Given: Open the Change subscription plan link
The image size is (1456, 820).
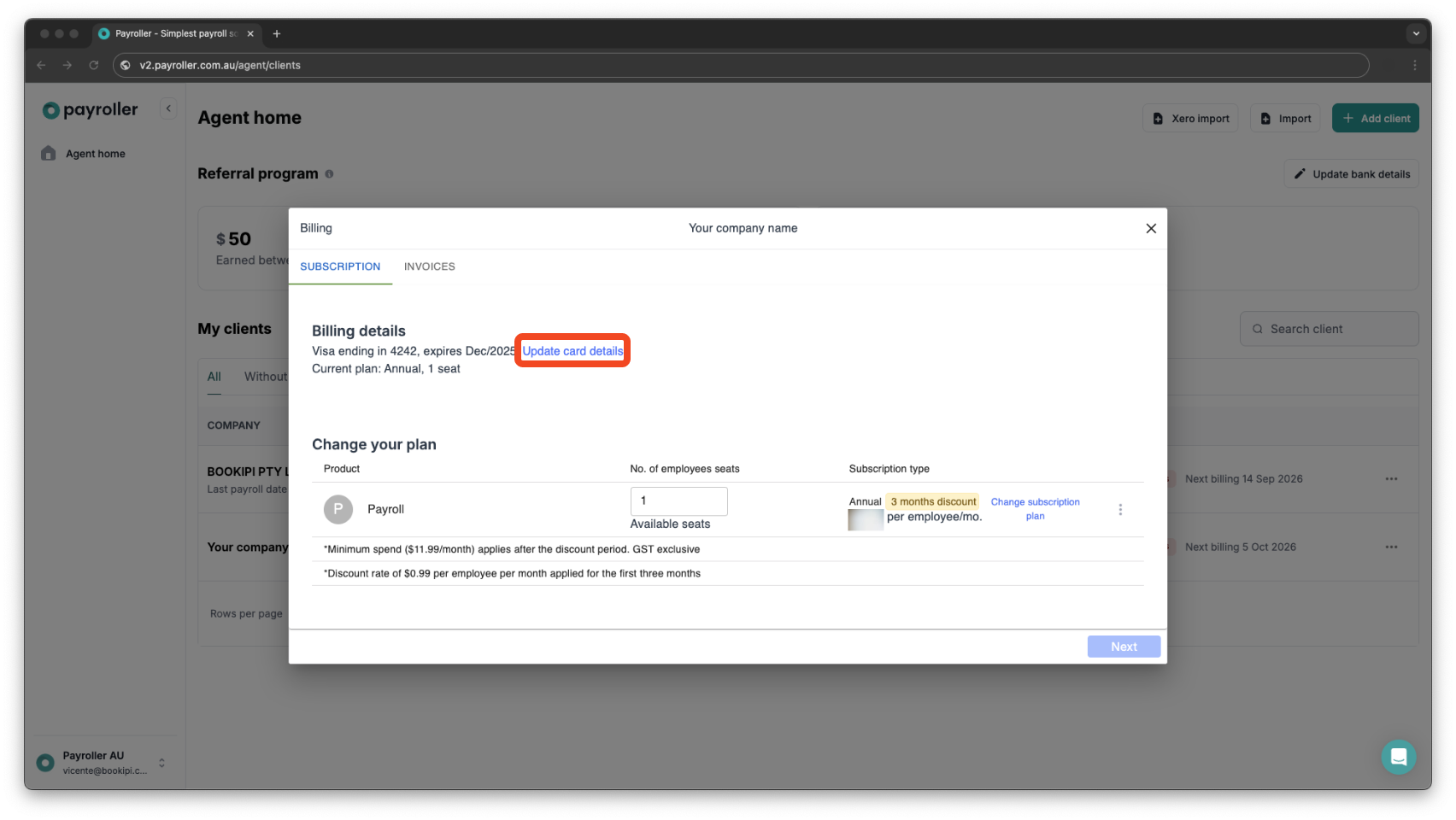Looking at the screenshot, I should (x=1035, y=508).
